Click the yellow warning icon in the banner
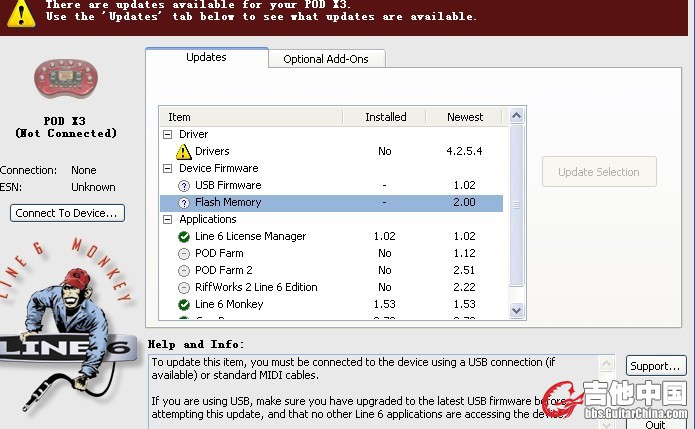695x429 pixels. (21, 13)
